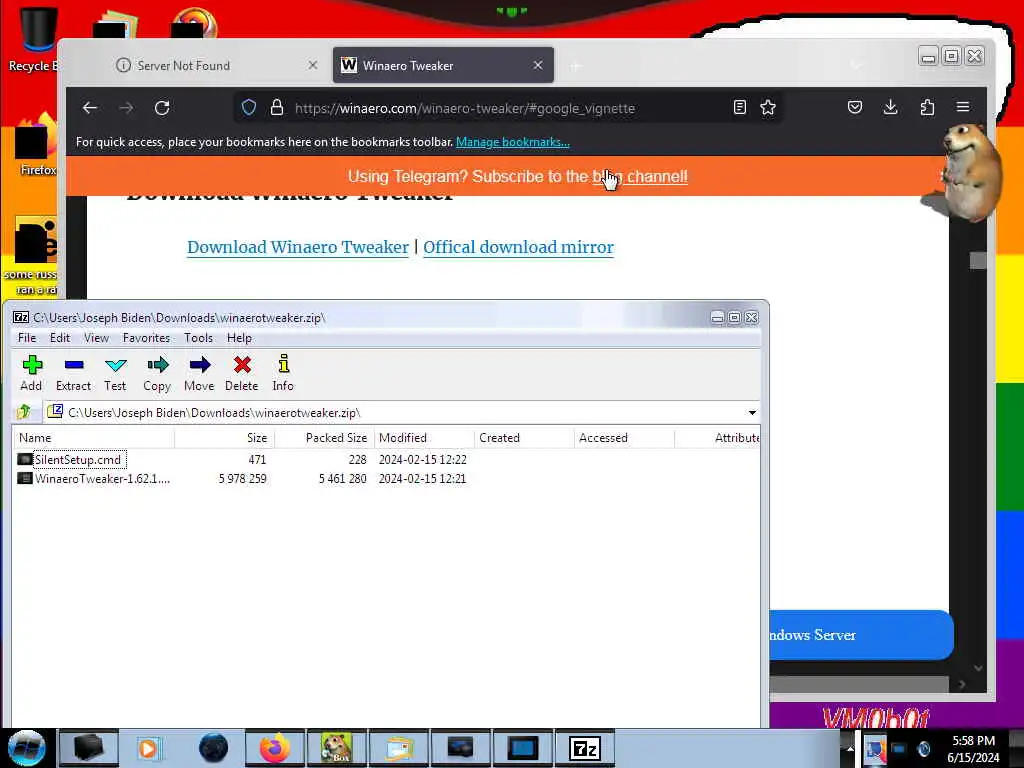Sort by the Accessed column header

[x=624, y=438]
